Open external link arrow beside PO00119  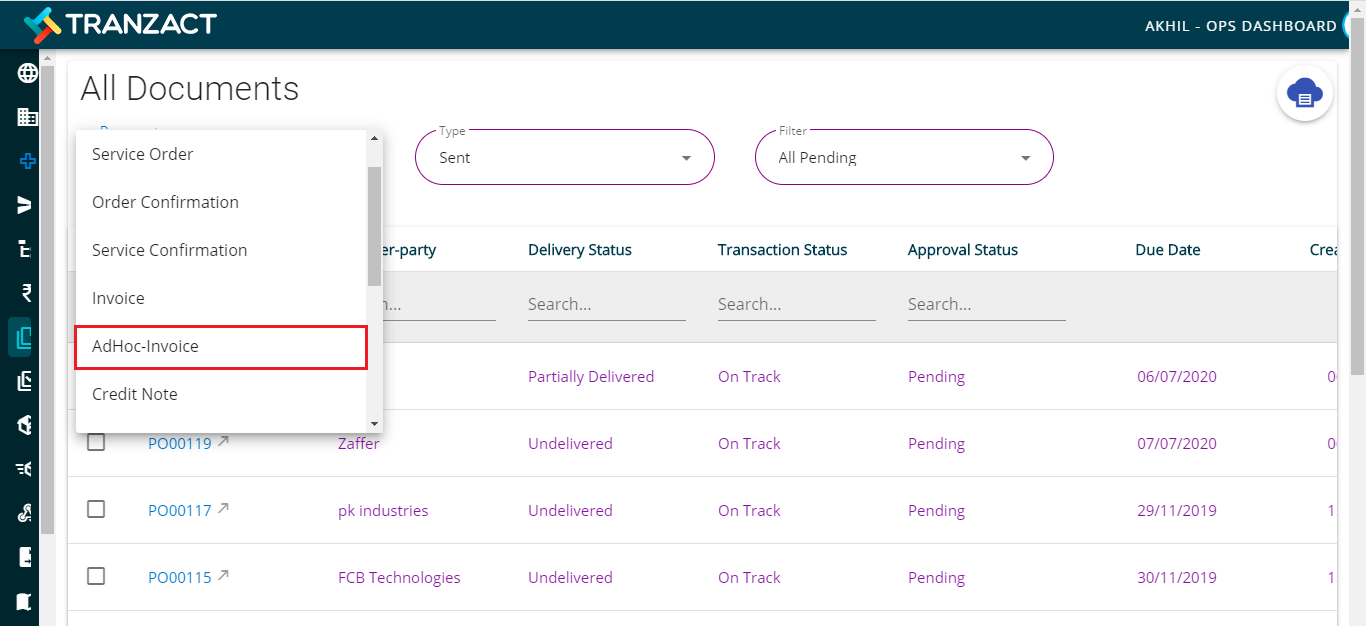tap(224, 441)
